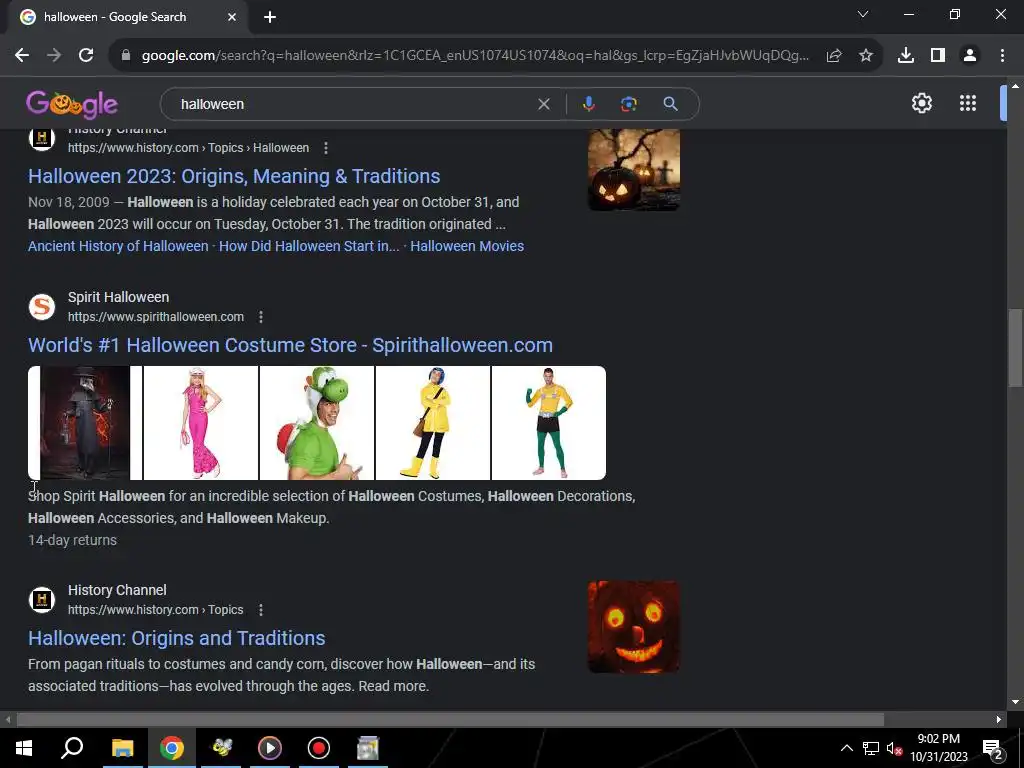Open How Did Halloween Start in... sitelink
1024x768 pixels.
click(x=309, y=246)
